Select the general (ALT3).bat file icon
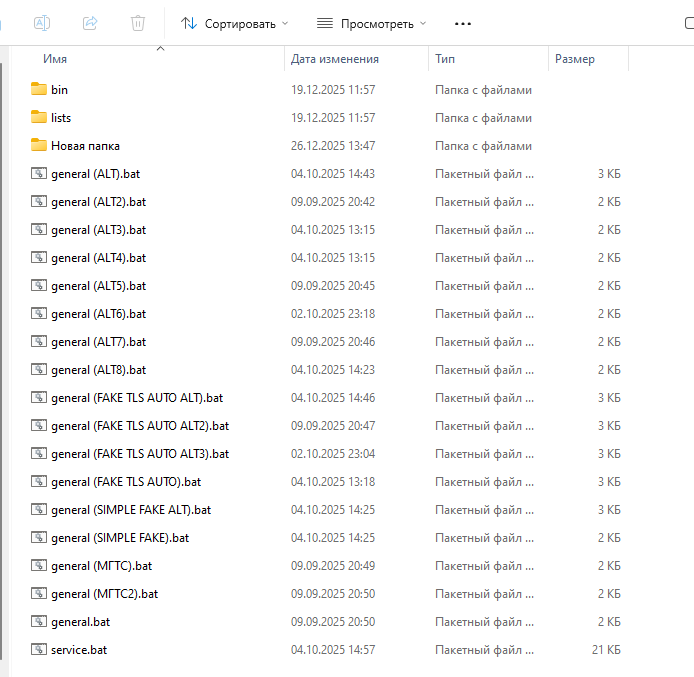The width and height of the screenshot is (694, 677). pos(39,229)
